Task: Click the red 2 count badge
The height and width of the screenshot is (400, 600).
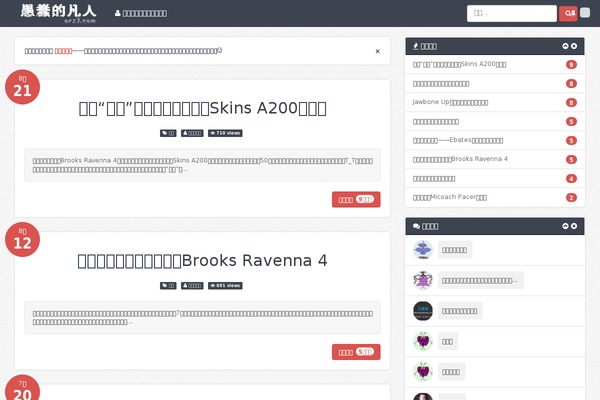Action: pyautogui.click(x=571, y=197)
